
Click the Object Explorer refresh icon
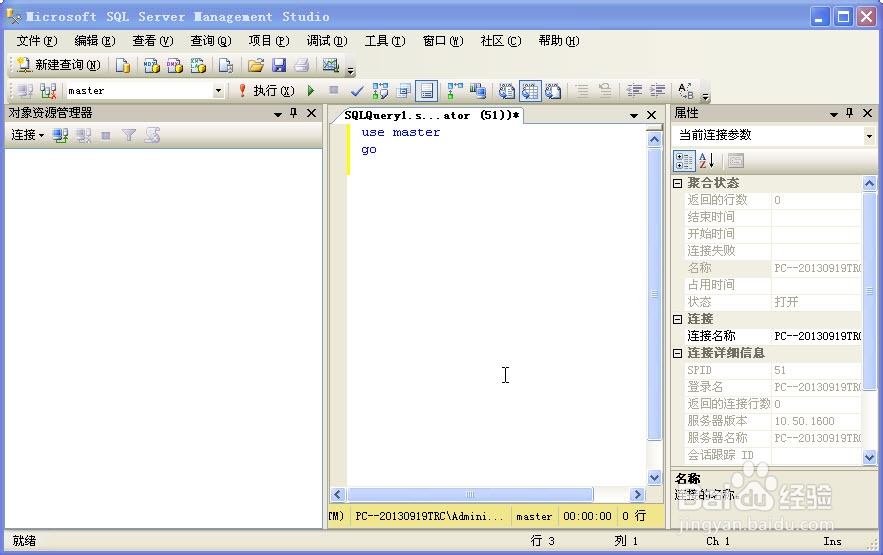pos(152,135)
